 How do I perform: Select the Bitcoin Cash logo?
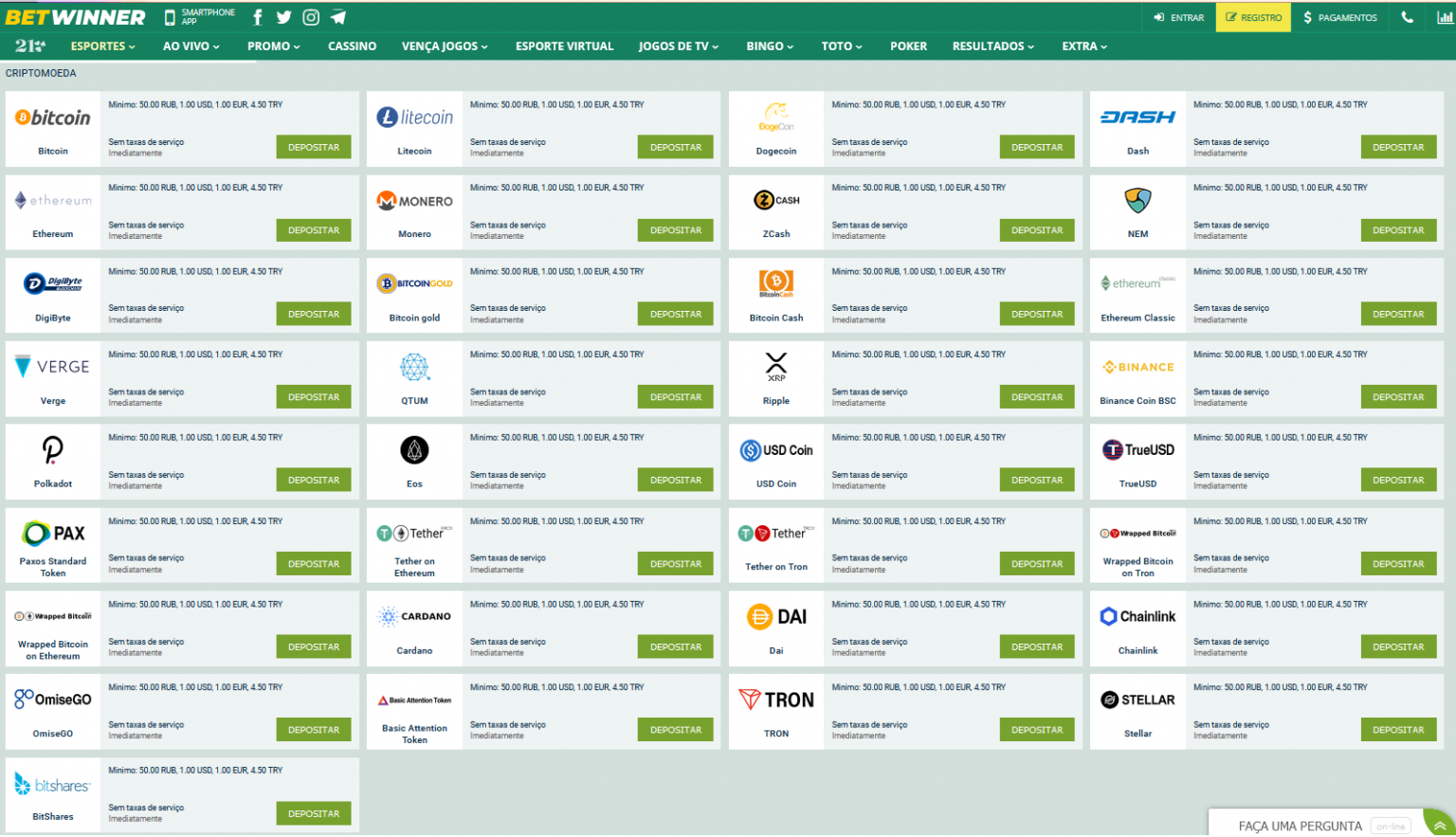click(776, 282)
